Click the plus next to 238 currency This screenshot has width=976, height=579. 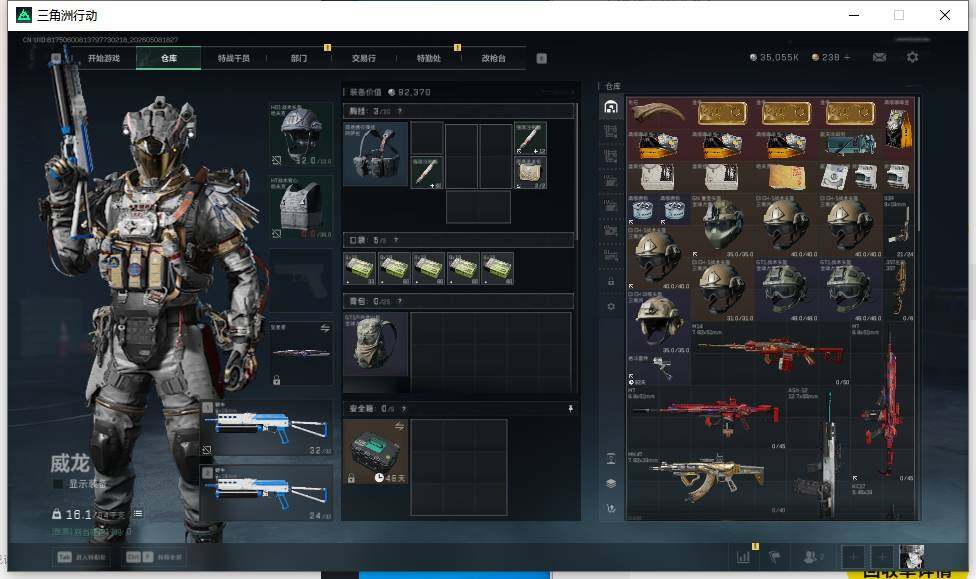point(847,57)
